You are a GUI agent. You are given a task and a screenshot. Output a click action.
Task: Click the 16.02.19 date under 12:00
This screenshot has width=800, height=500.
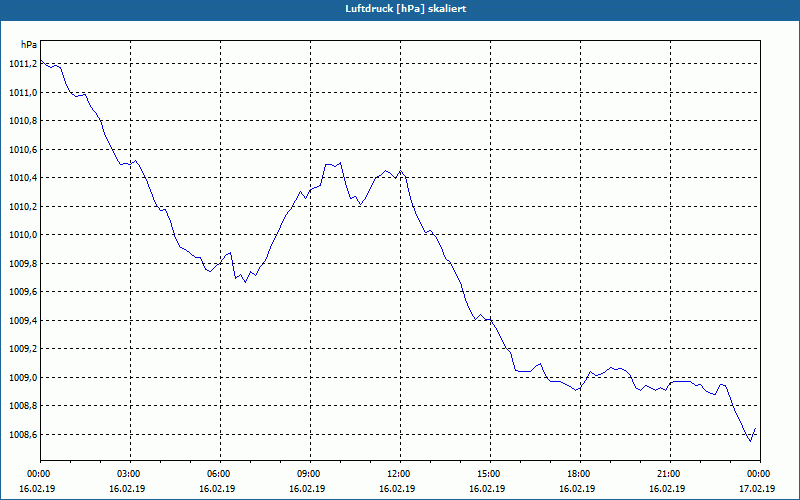[397, 489]
